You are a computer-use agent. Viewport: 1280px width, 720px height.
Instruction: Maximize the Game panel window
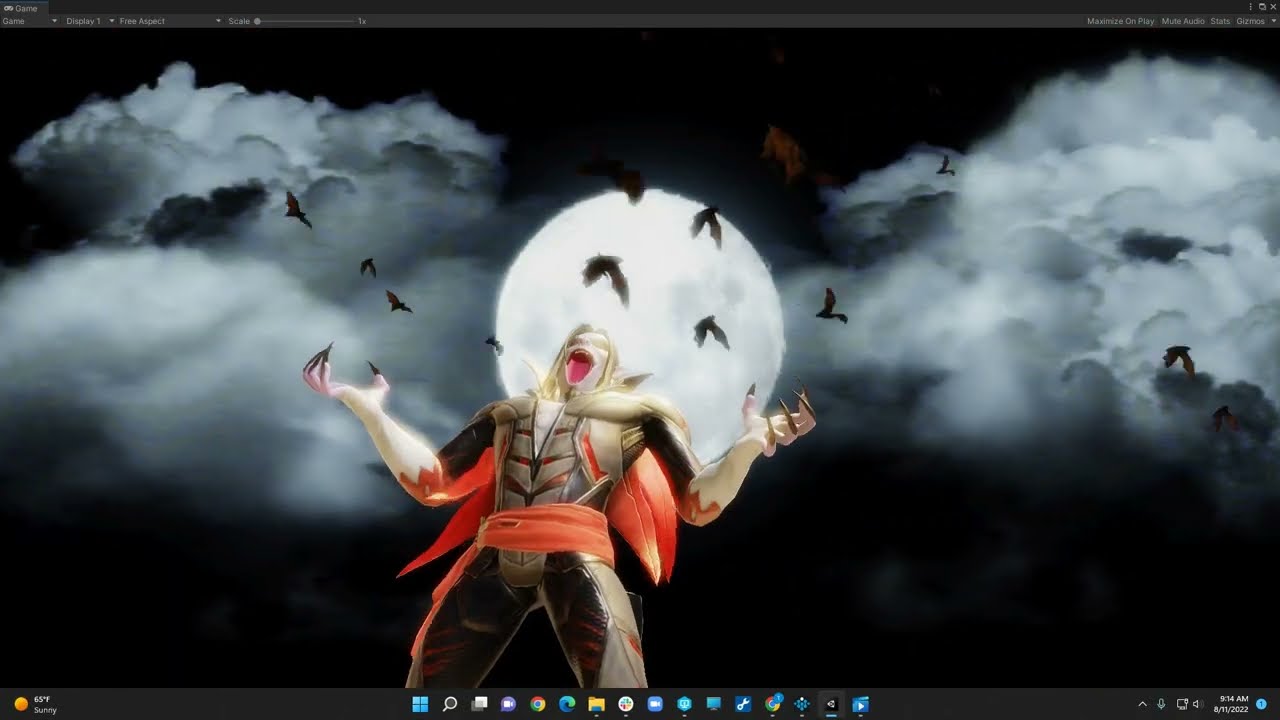coord(1262,7)
